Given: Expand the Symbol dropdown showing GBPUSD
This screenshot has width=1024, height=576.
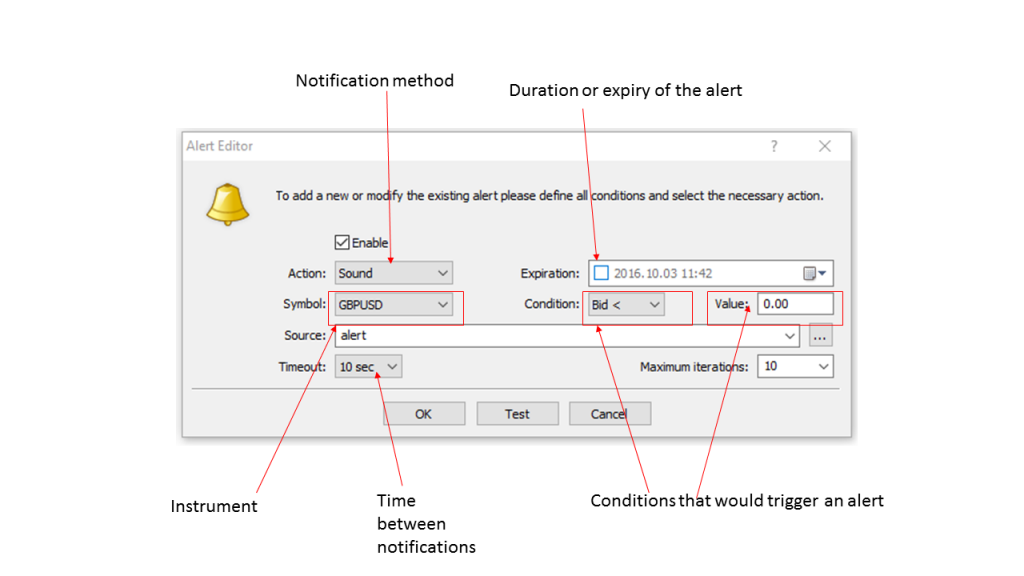Looking at the screenshot, I should click(394, 305).
